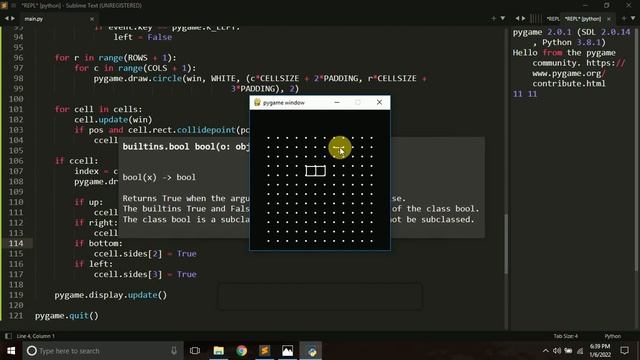
Task: Open the Windows Start menu
Action: (x=11, y=351)
